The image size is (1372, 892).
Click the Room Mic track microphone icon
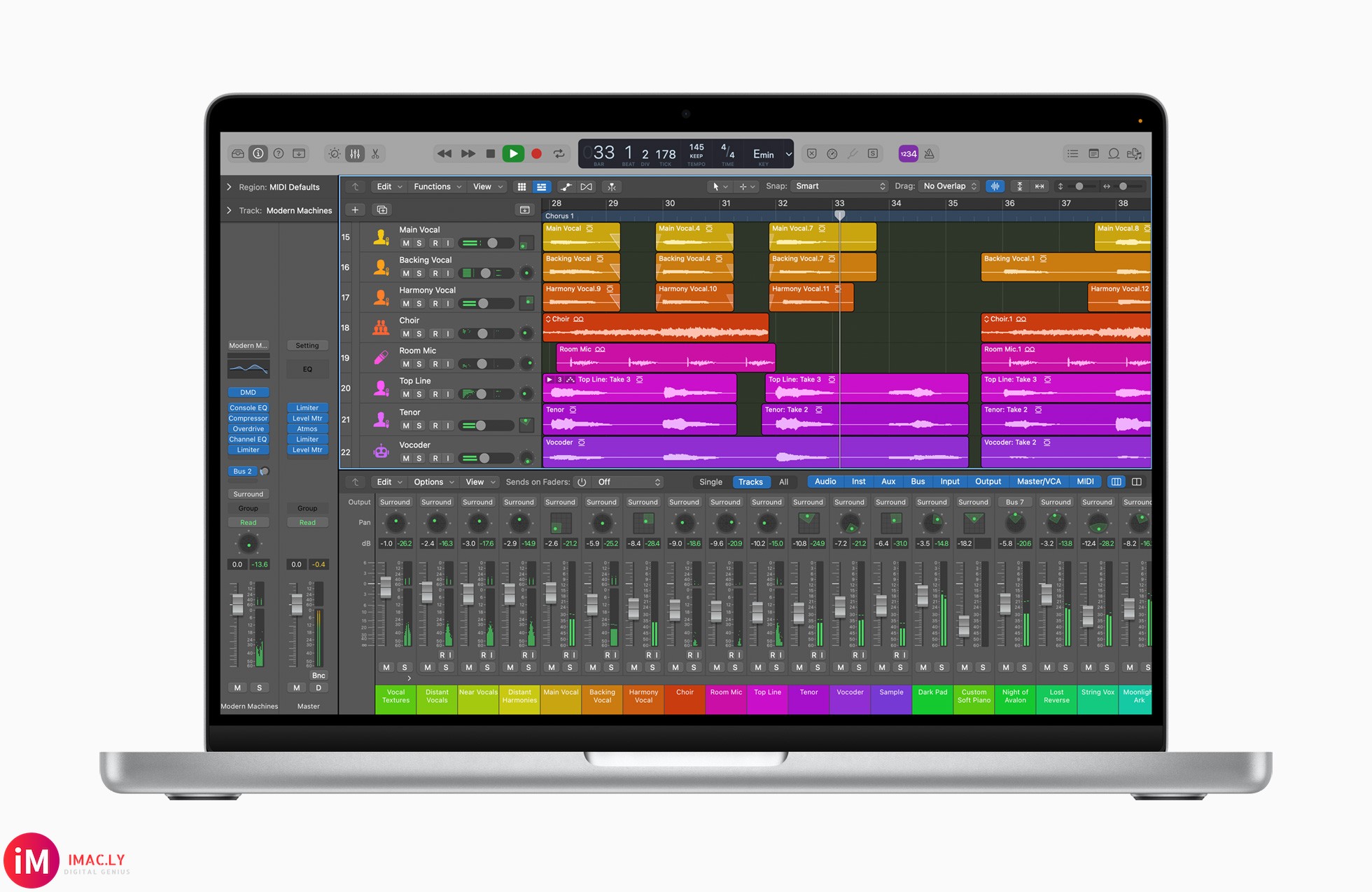(x=381, y=358)
